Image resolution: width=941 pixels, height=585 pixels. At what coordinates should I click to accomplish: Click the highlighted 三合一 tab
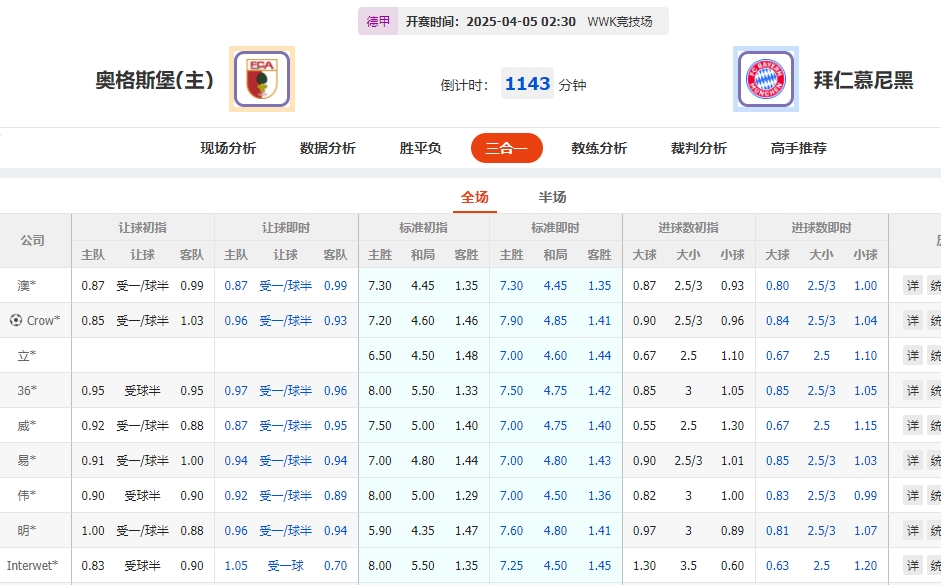point(506,147)
